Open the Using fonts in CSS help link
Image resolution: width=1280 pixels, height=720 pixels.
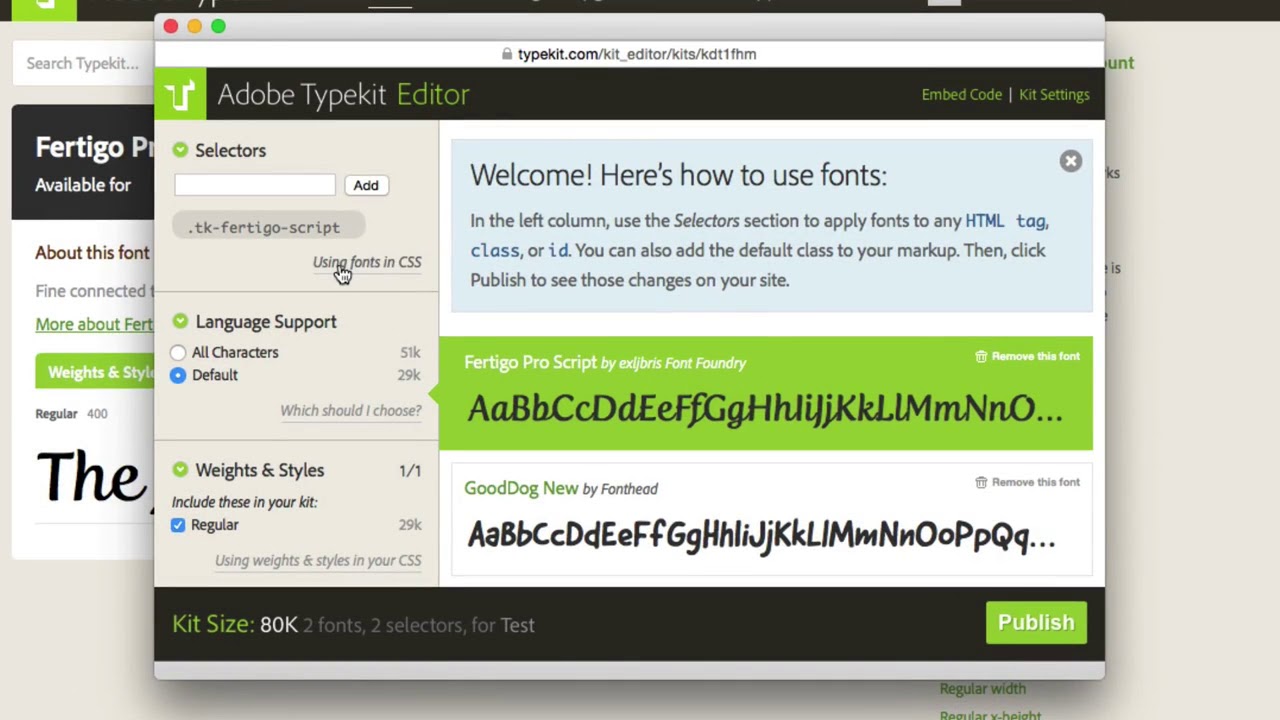click(x=367, y=262)
